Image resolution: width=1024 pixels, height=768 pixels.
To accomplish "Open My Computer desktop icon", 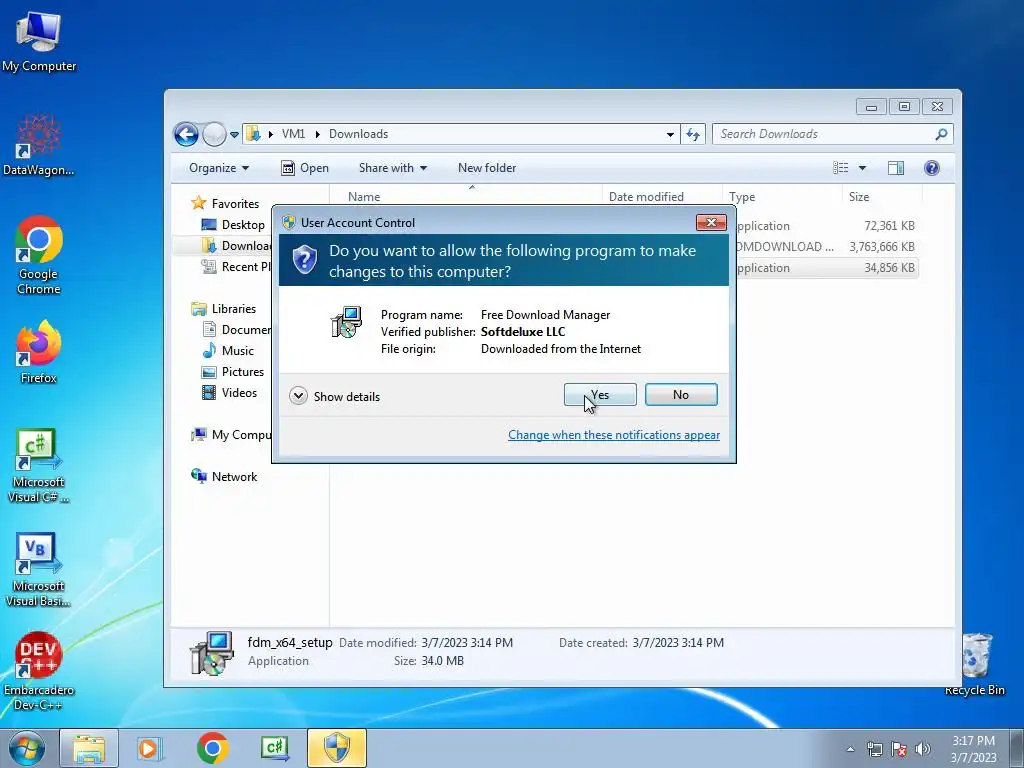I will click(39, 41).
